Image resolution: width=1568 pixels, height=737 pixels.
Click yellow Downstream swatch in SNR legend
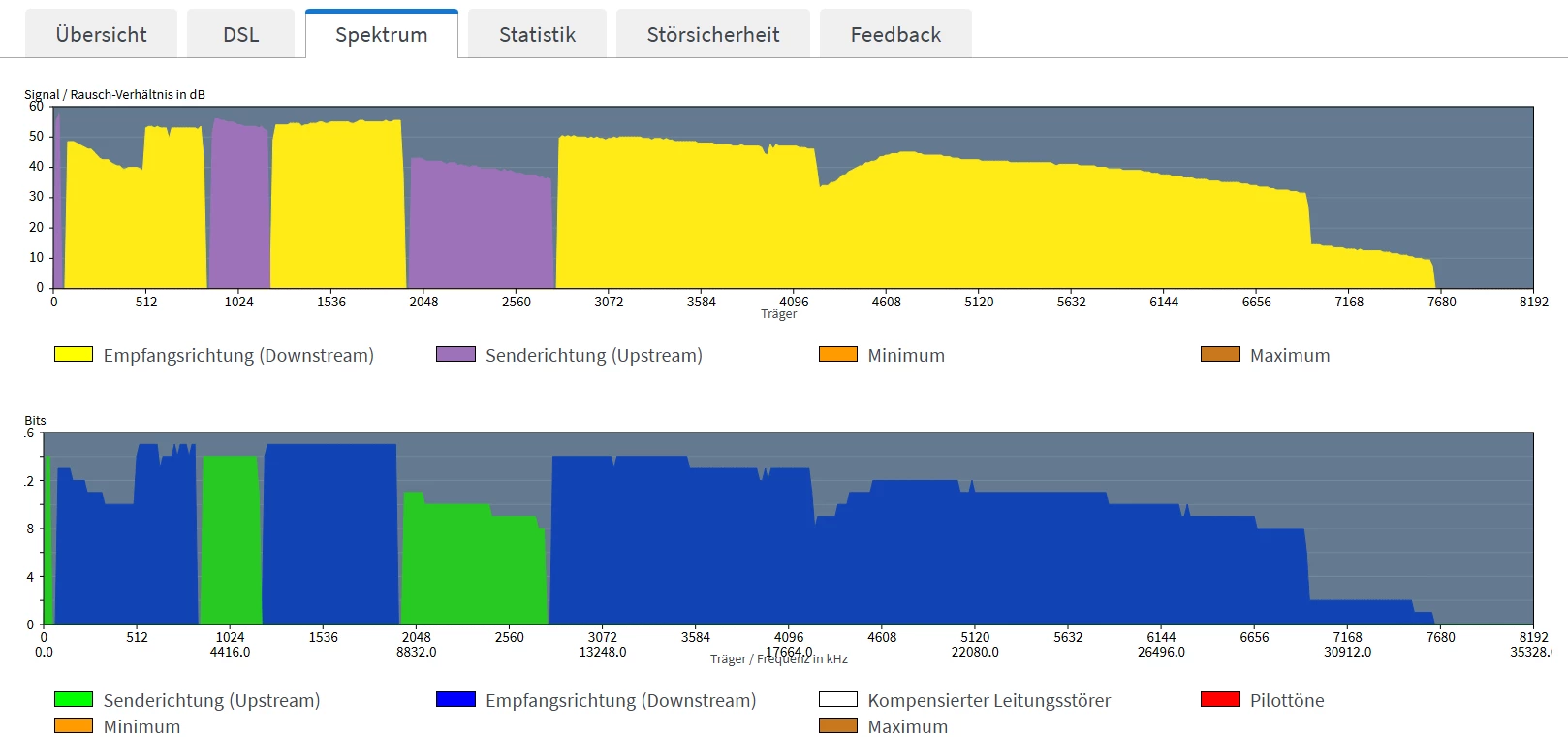coord(74,354)
